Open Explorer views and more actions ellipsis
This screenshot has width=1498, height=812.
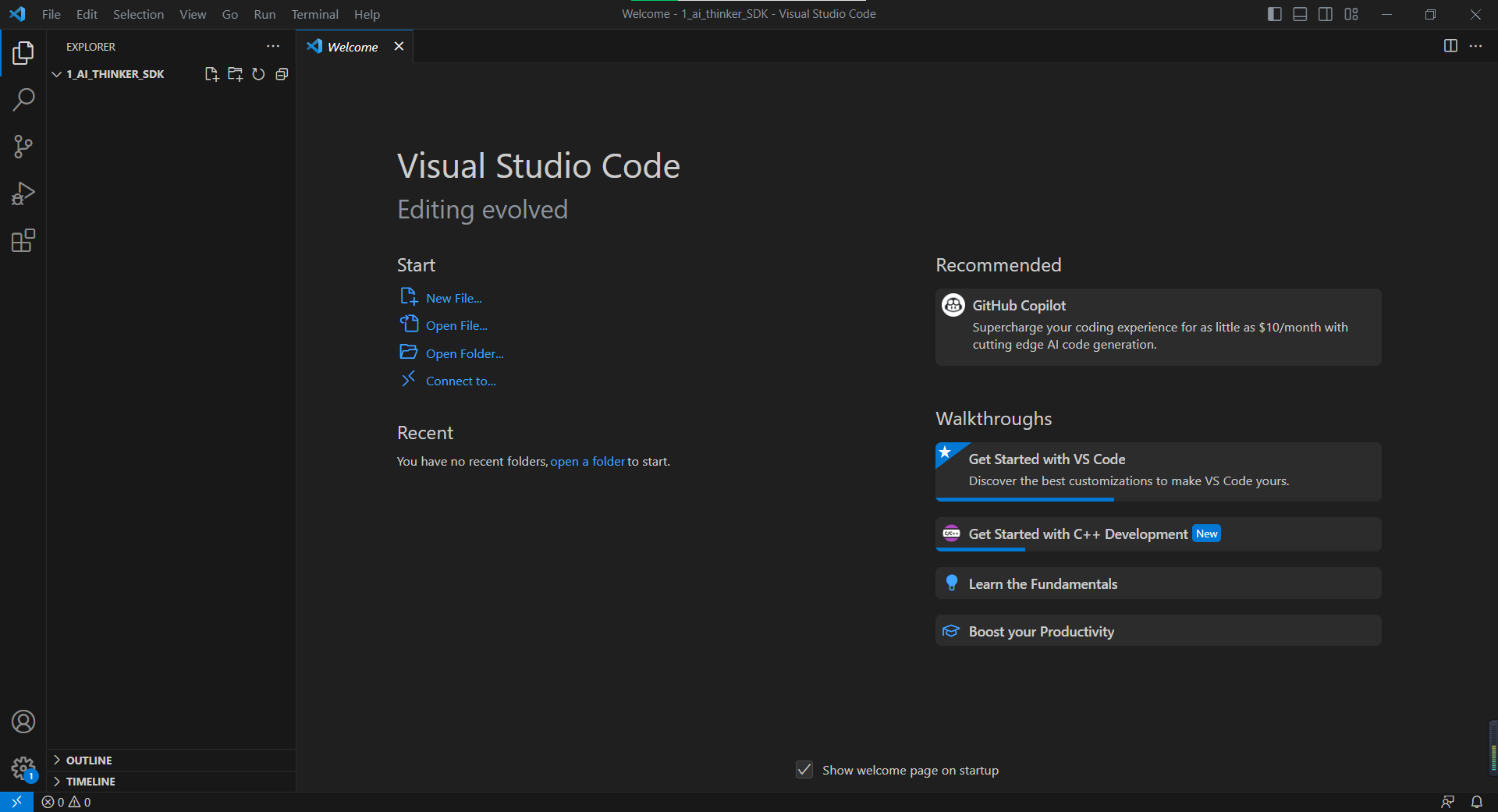273,47
